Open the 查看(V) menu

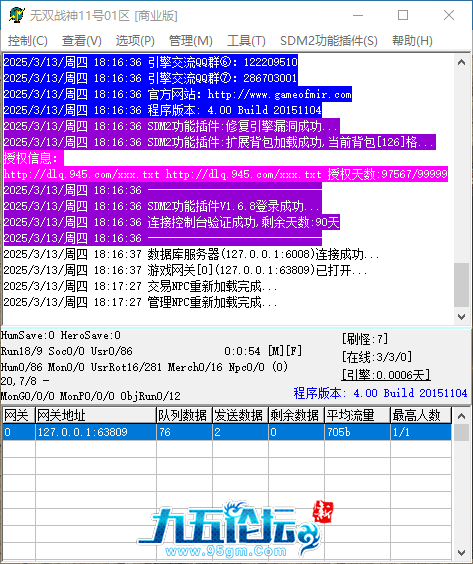click(x=82, y=41)
